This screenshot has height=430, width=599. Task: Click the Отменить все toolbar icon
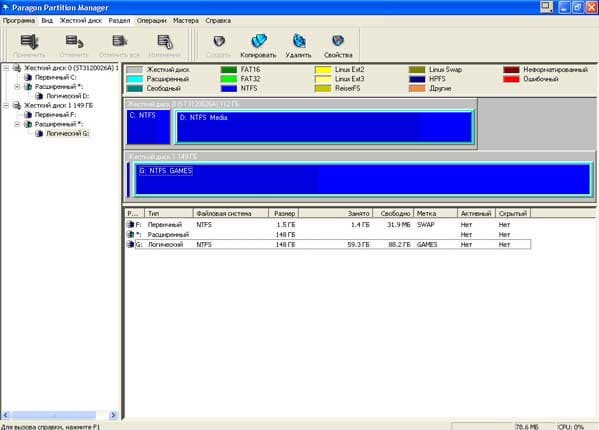coord(120,41)
